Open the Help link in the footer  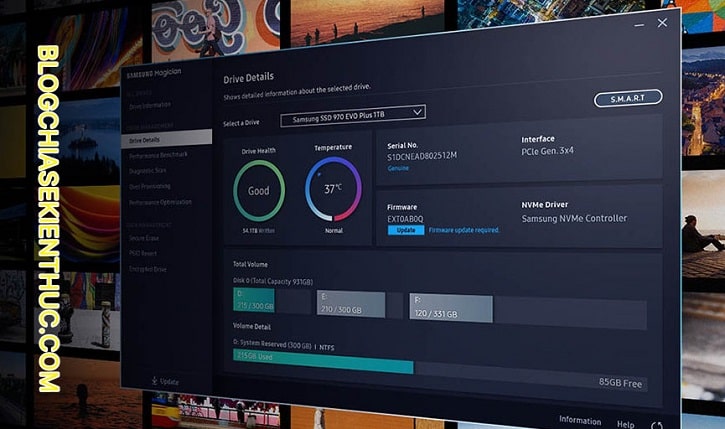[626, 423]
